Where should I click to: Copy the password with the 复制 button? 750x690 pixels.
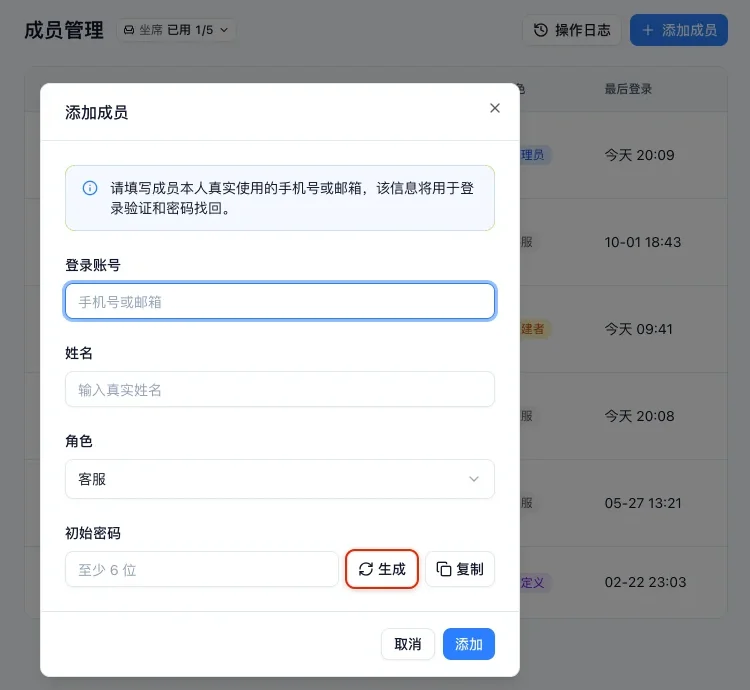click(x=460, y=569)
